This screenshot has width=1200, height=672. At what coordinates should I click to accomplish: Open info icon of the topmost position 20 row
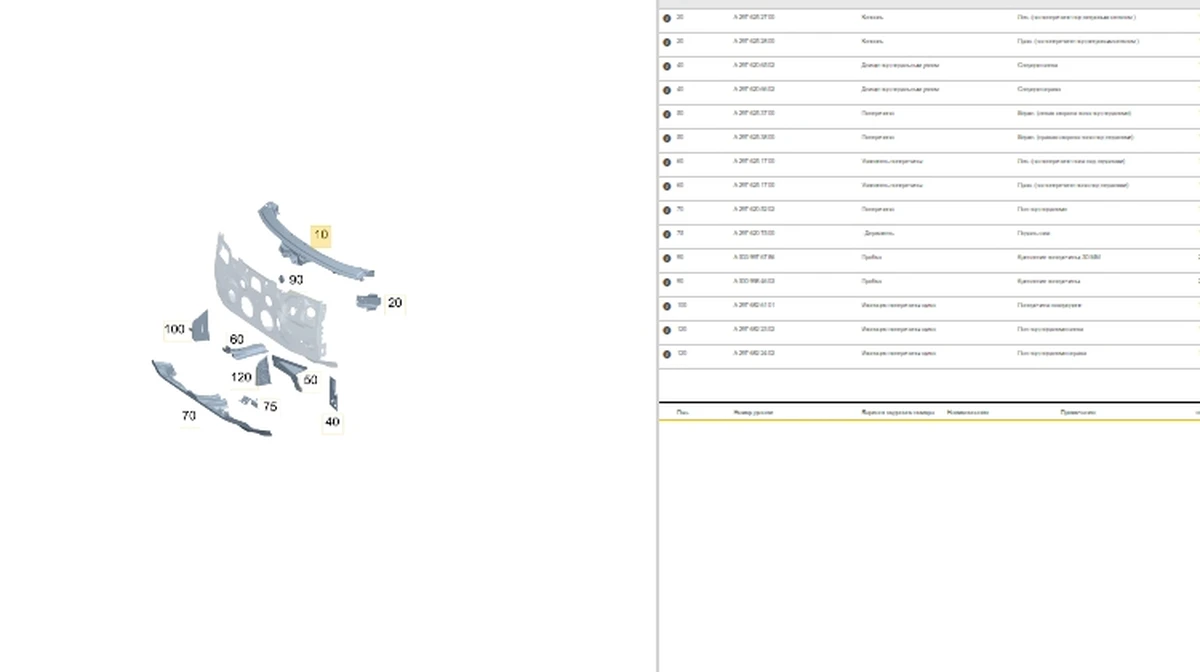point(667,18)
